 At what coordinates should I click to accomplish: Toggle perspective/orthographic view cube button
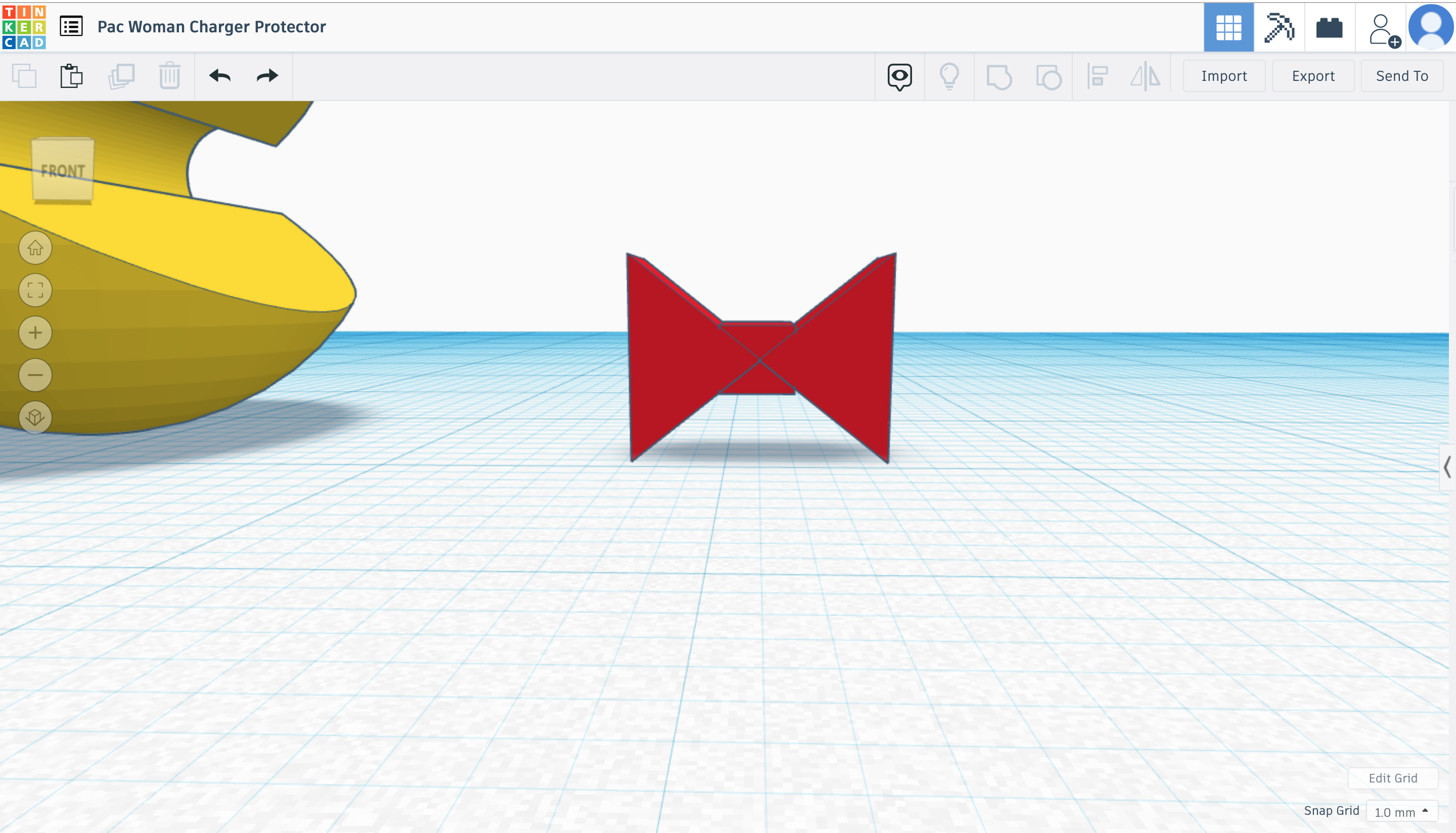tap(35, 417)
